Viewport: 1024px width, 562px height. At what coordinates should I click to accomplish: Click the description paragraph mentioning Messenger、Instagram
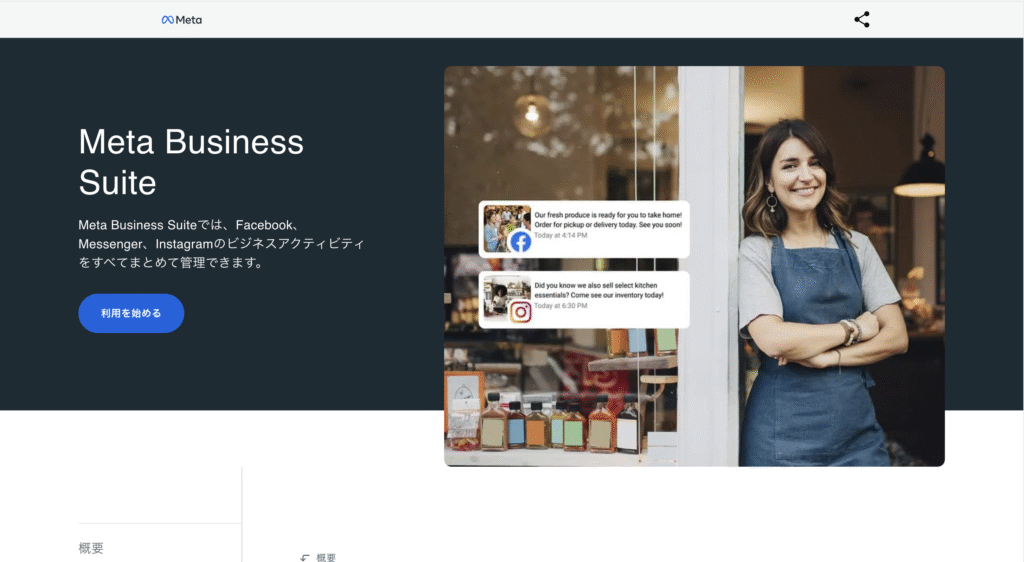point(221,243)
